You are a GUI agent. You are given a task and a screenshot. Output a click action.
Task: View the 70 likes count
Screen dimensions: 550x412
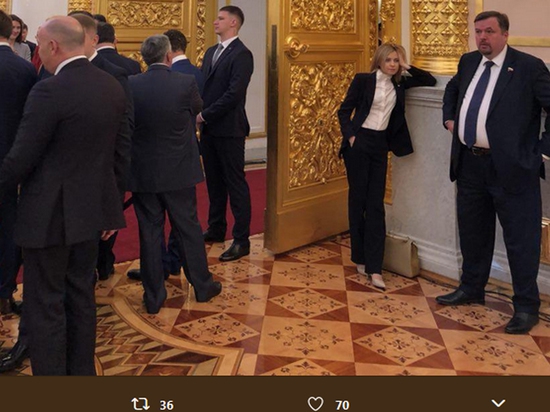click(x=342, y=405)
